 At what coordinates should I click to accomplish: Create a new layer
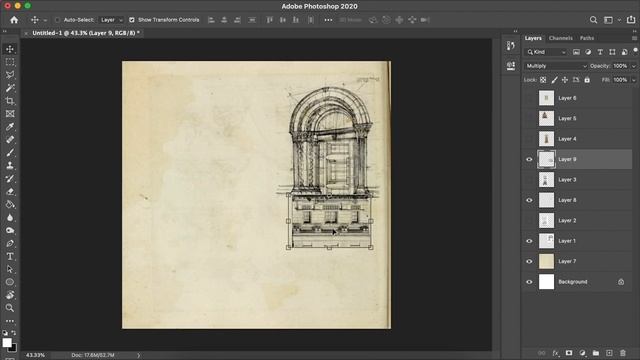pyautogui.click(x=609, y=353)
